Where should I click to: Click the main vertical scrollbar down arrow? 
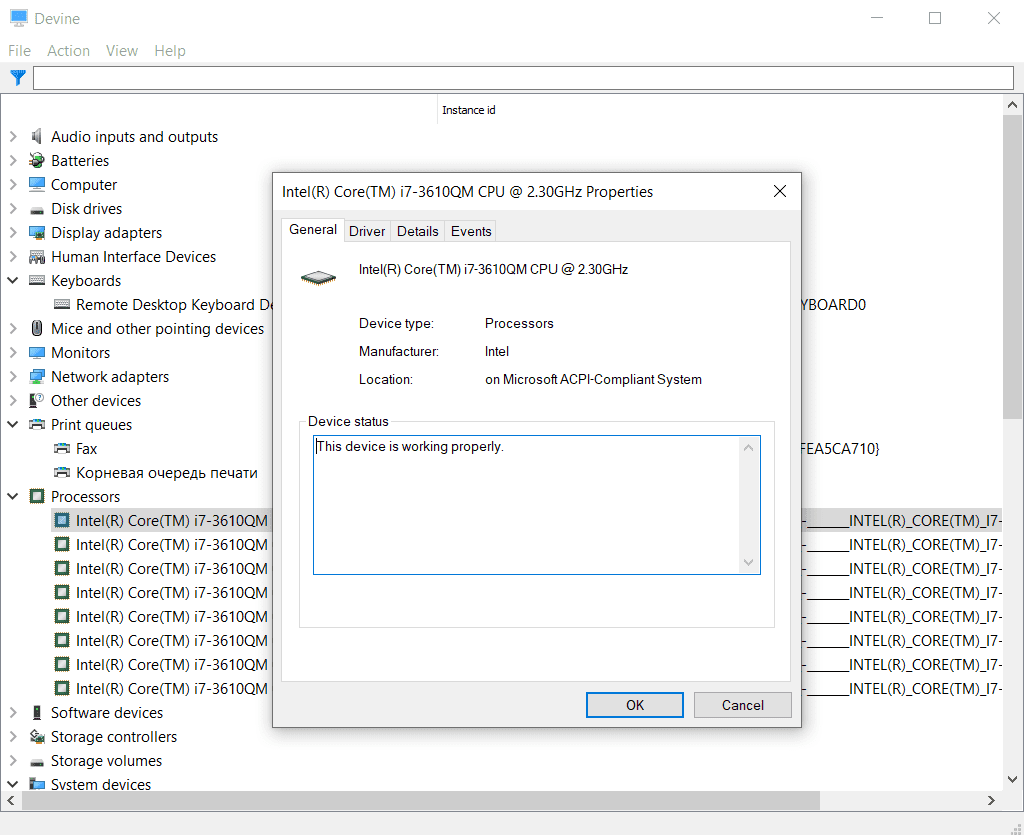[1012, 780]
